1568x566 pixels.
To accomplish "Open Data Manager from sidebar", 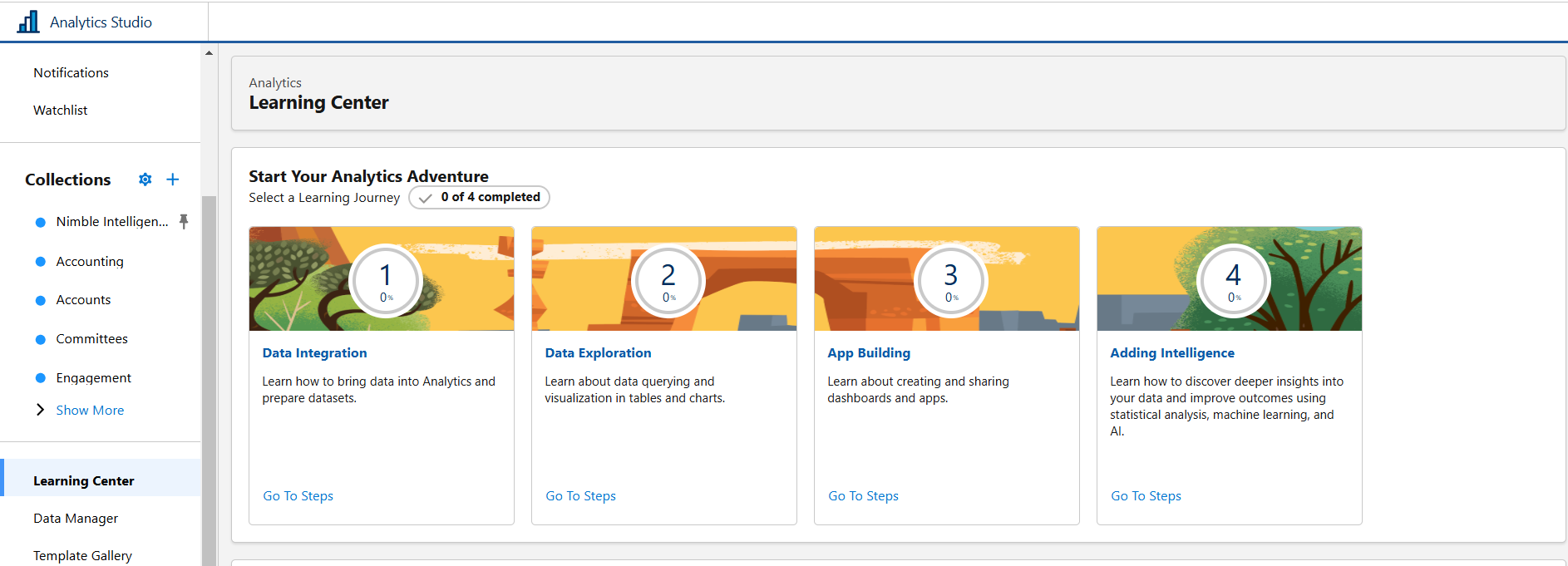I will click(76, 519).
